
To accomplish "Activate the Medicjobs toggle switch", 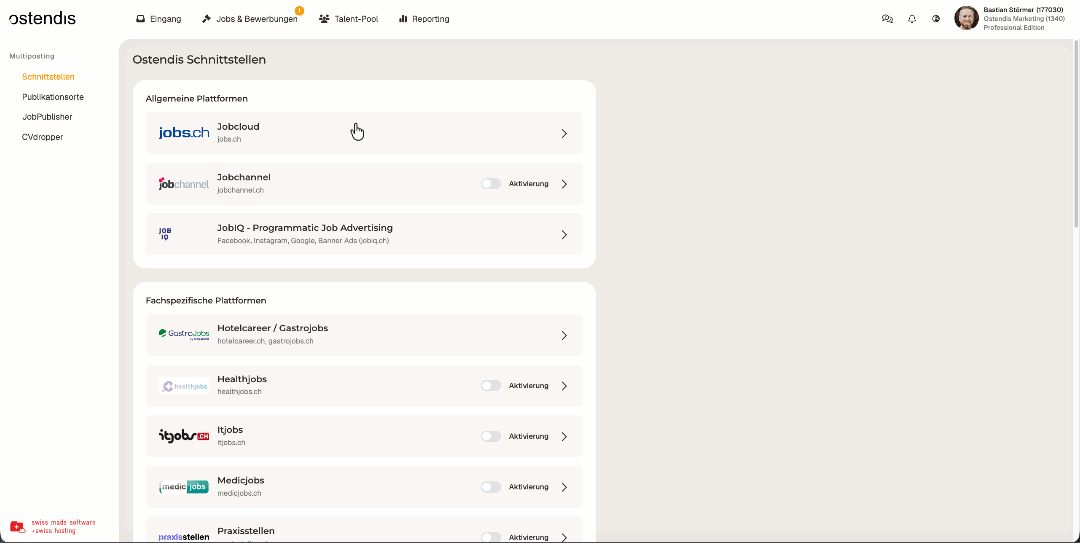I will tap(490, 487).
